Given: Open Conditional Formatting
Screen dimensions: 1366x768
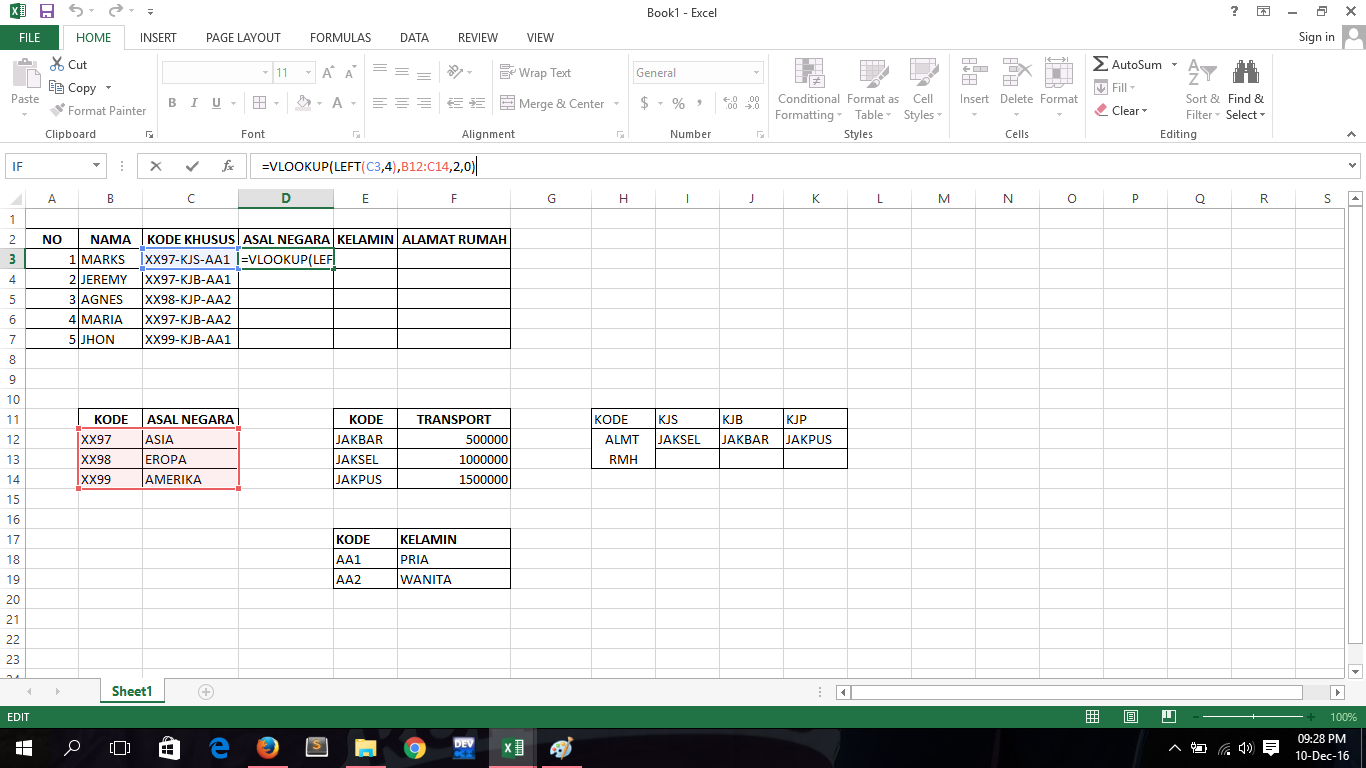Looking at the screenshot, I should 807,90.
